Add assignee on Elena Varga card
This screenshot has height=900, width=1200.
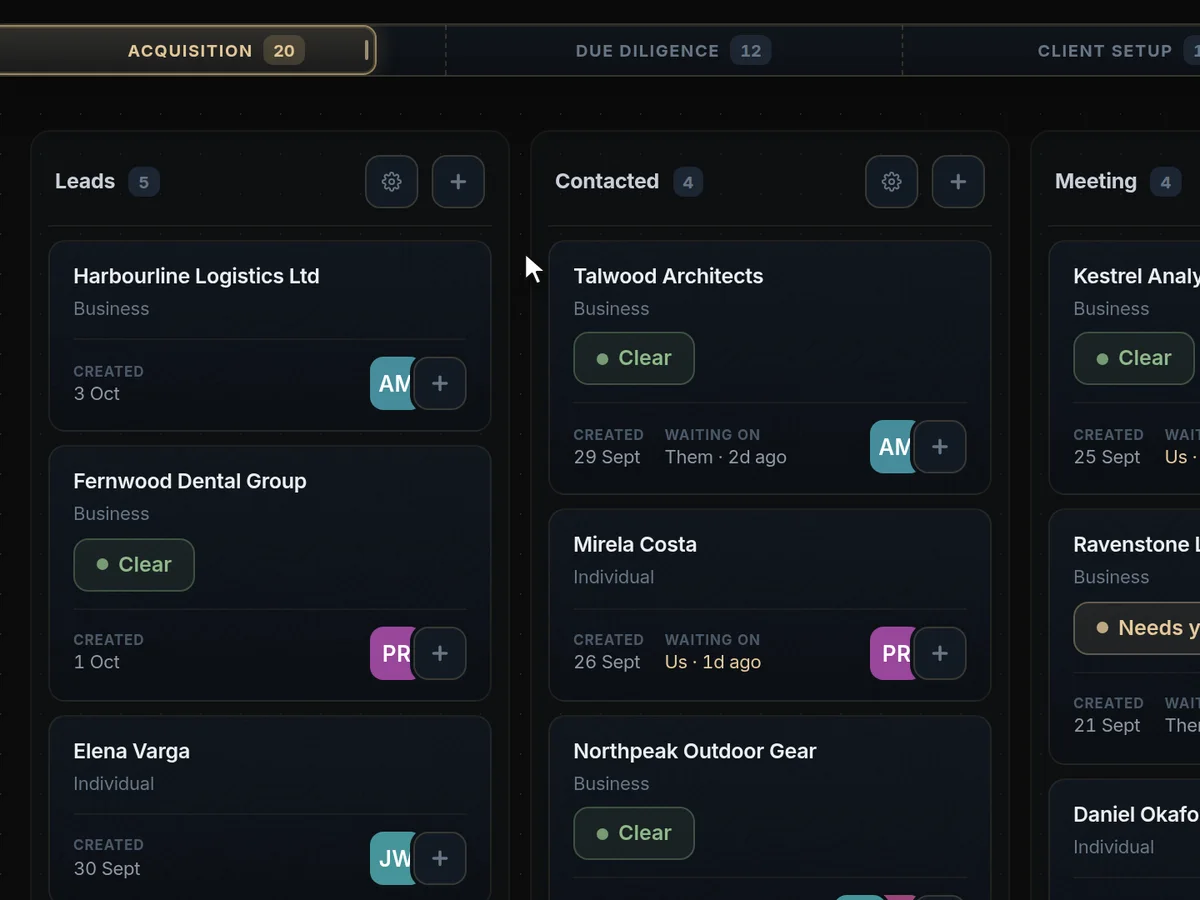coord(440,858)
